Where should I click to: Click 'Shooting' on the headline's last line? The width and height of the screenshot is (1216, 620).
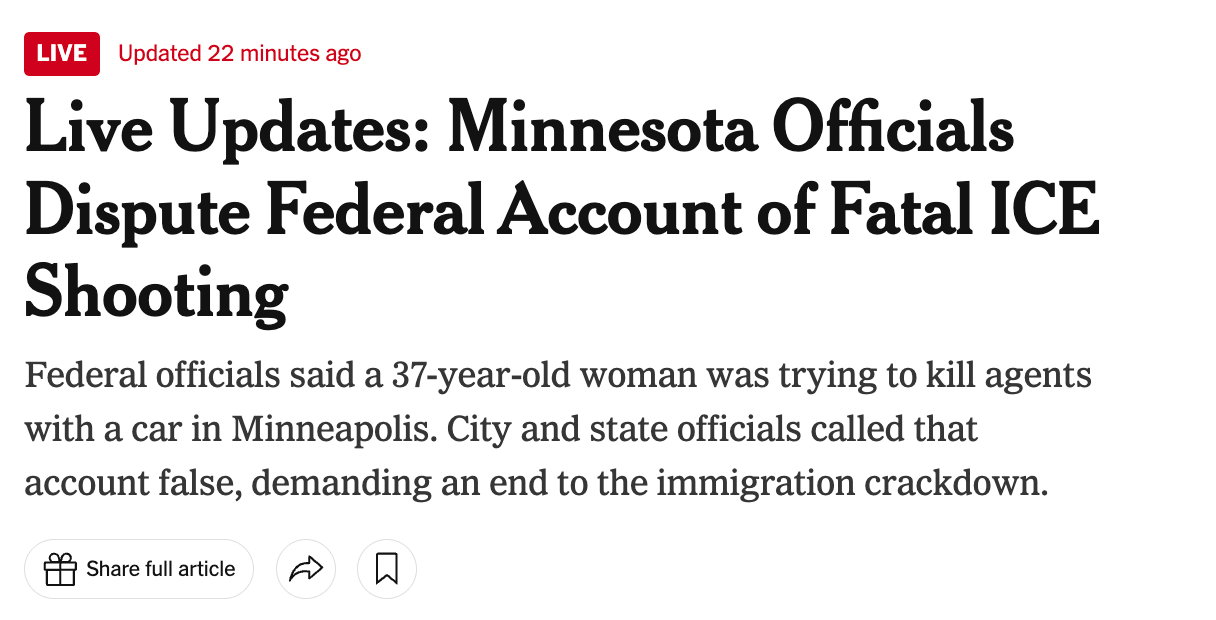point(156,292)
